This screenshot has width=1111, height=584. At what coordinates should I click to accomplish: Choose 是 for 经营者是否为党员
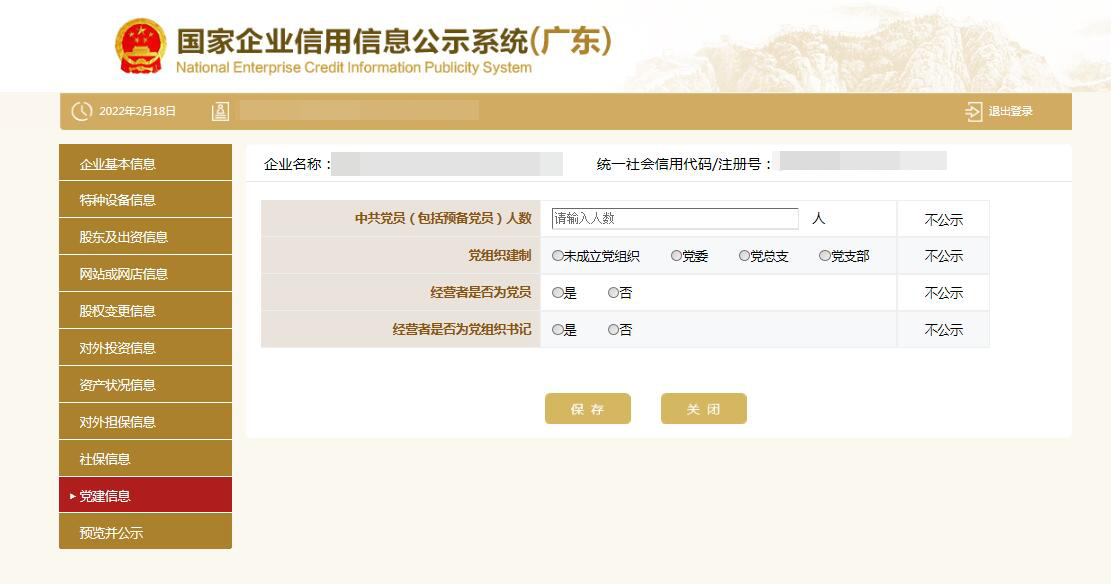click(x=558, y=293)
